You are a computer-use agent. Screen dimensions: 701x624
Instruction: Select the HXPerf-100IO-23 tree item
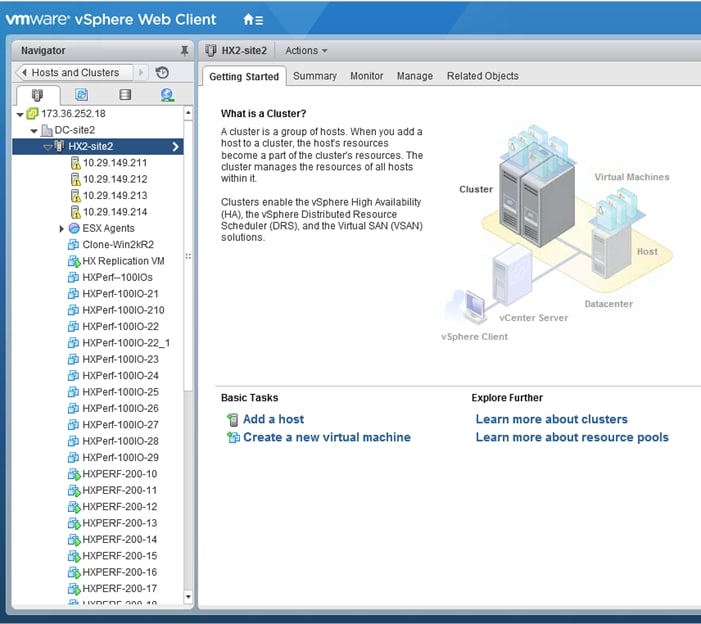pyautogui.click(x=120, y=359)
